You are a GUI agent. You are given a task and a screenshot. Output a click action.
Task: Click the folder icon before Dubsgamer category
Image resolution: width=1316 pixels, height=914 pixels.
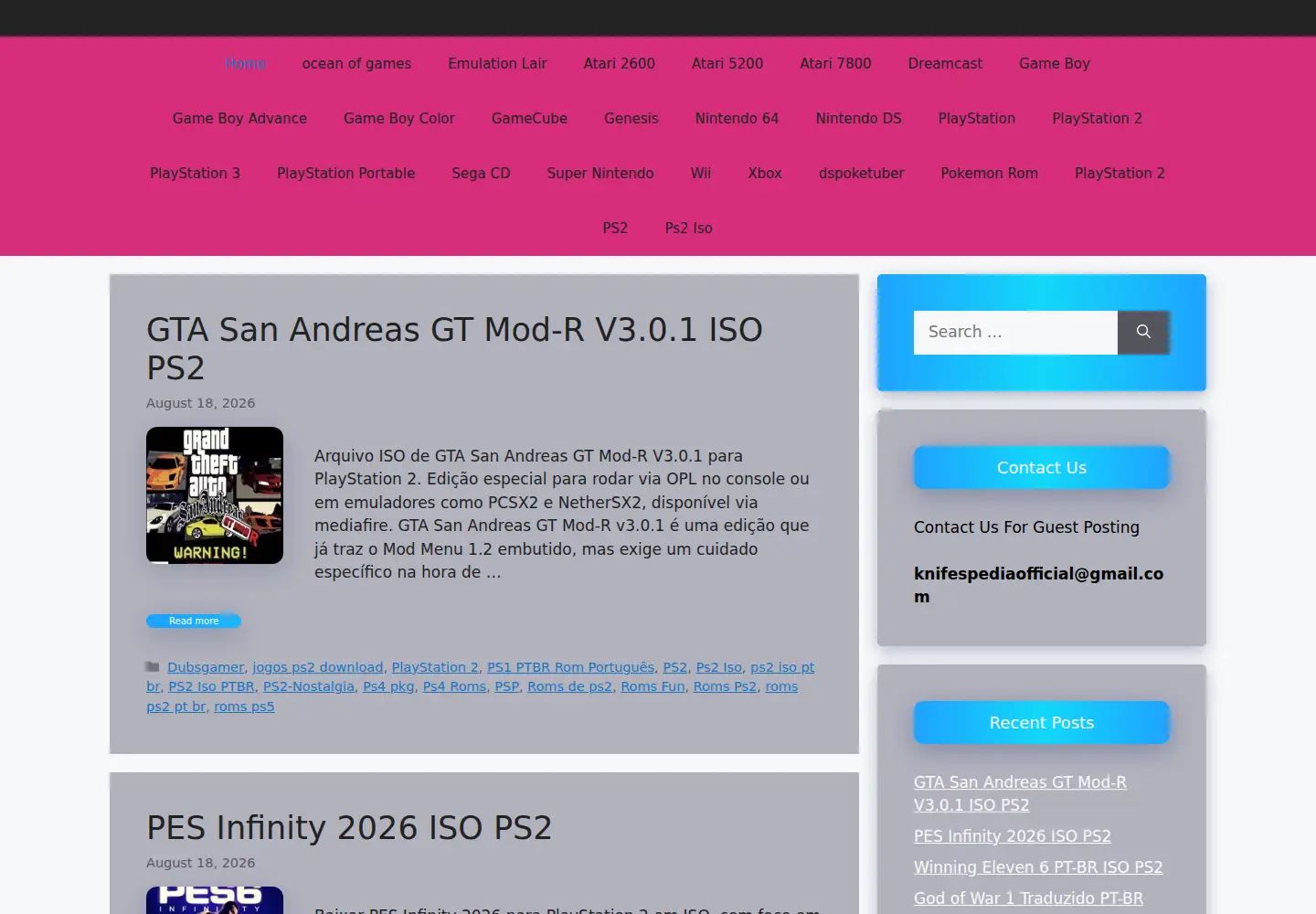tap(153, 667)
